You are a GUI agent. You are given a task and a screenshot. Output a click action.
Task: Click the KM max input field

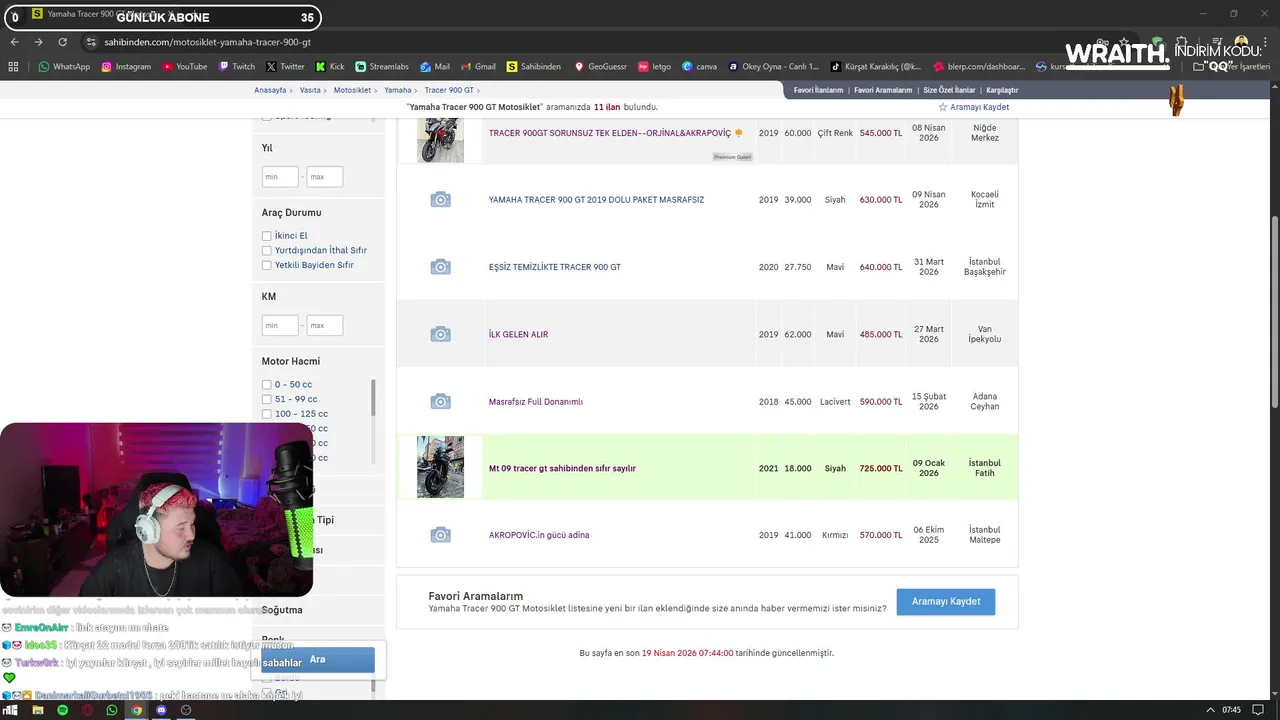[325, 325]
